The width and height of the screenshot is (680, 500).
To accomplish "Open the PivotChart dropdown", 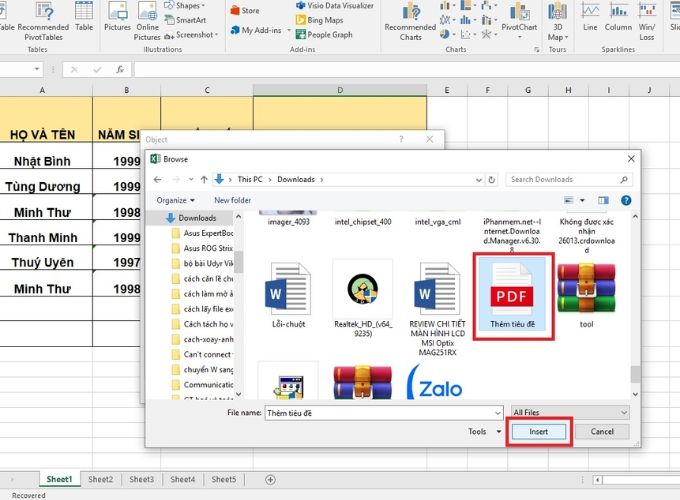I will (x=519, y=22).
